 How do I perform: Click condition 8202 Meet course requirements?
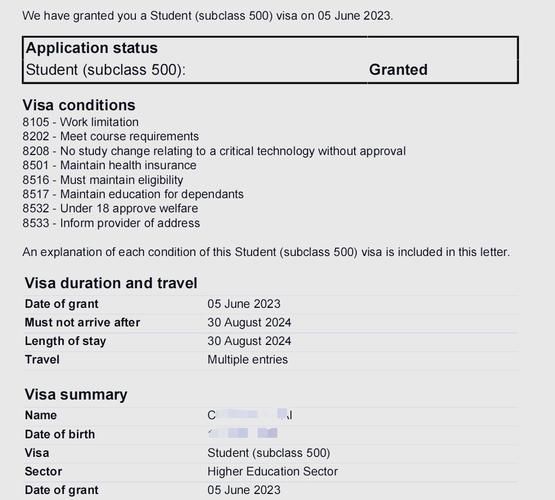pos(111,137)
